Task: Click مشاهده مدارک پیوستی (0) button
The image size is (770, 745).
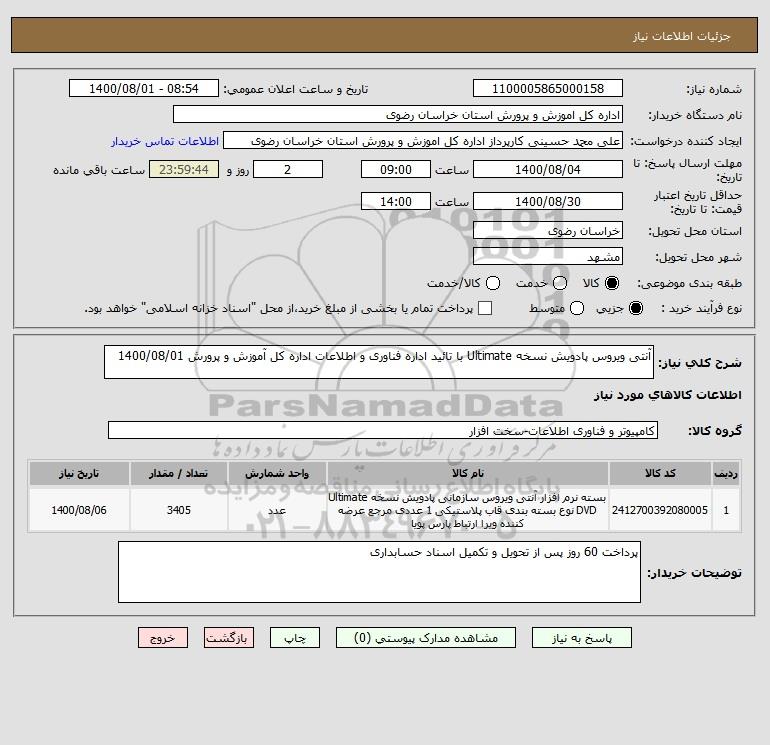Action: pos(426,637)
